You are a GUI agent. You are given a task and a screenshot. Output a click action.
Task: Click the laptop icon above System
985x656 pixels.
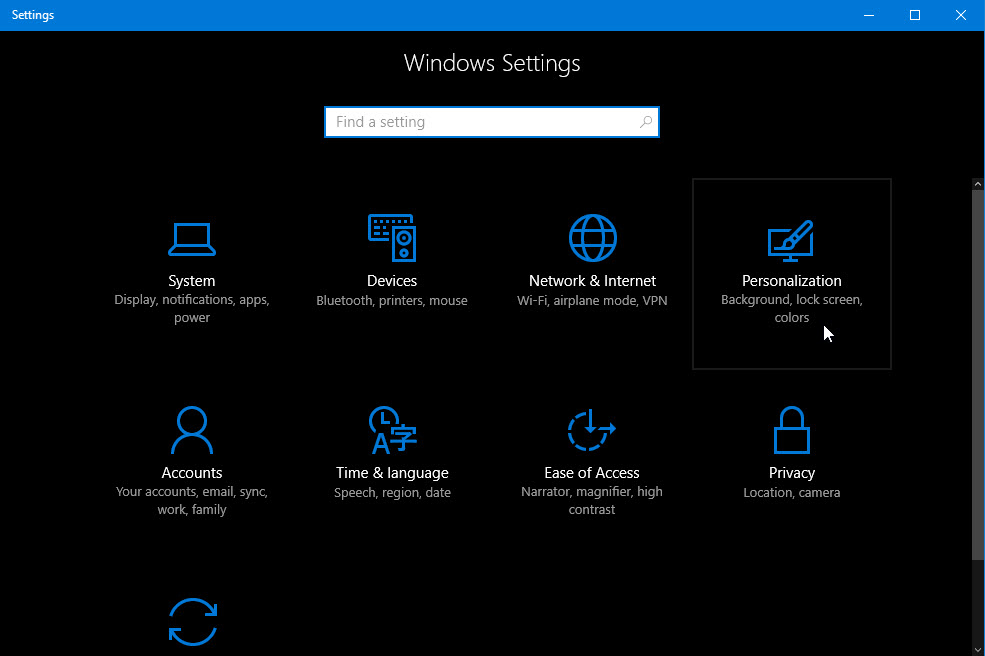point(192,238)
